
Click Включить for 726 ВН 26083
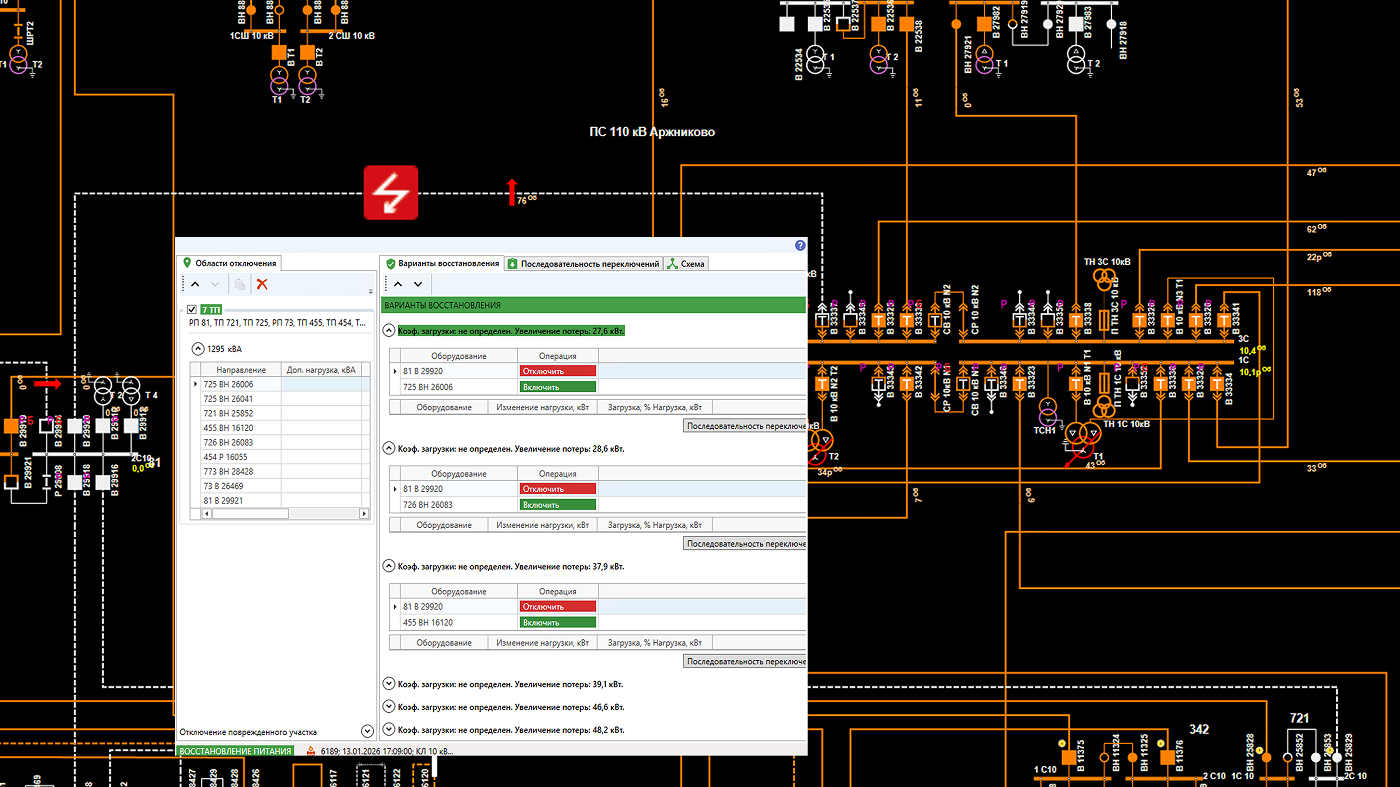click(x=557, y=505)
